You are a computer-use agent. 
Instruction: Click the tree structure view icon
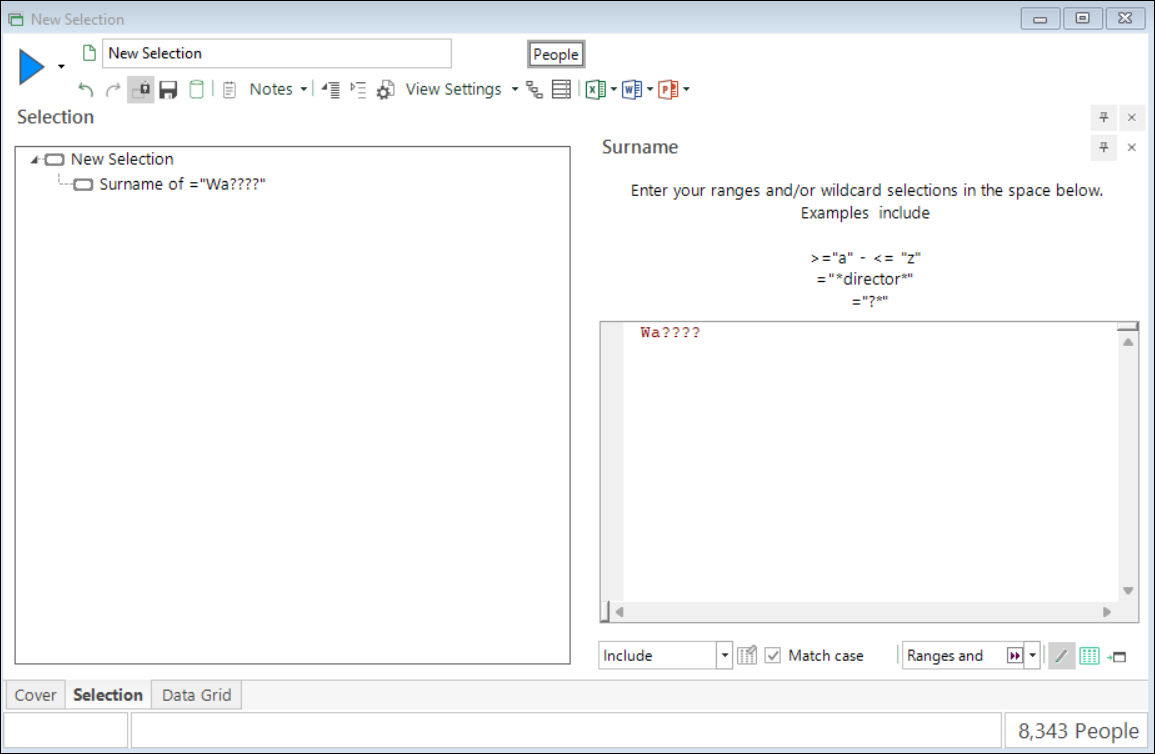[x=534, y=90]
